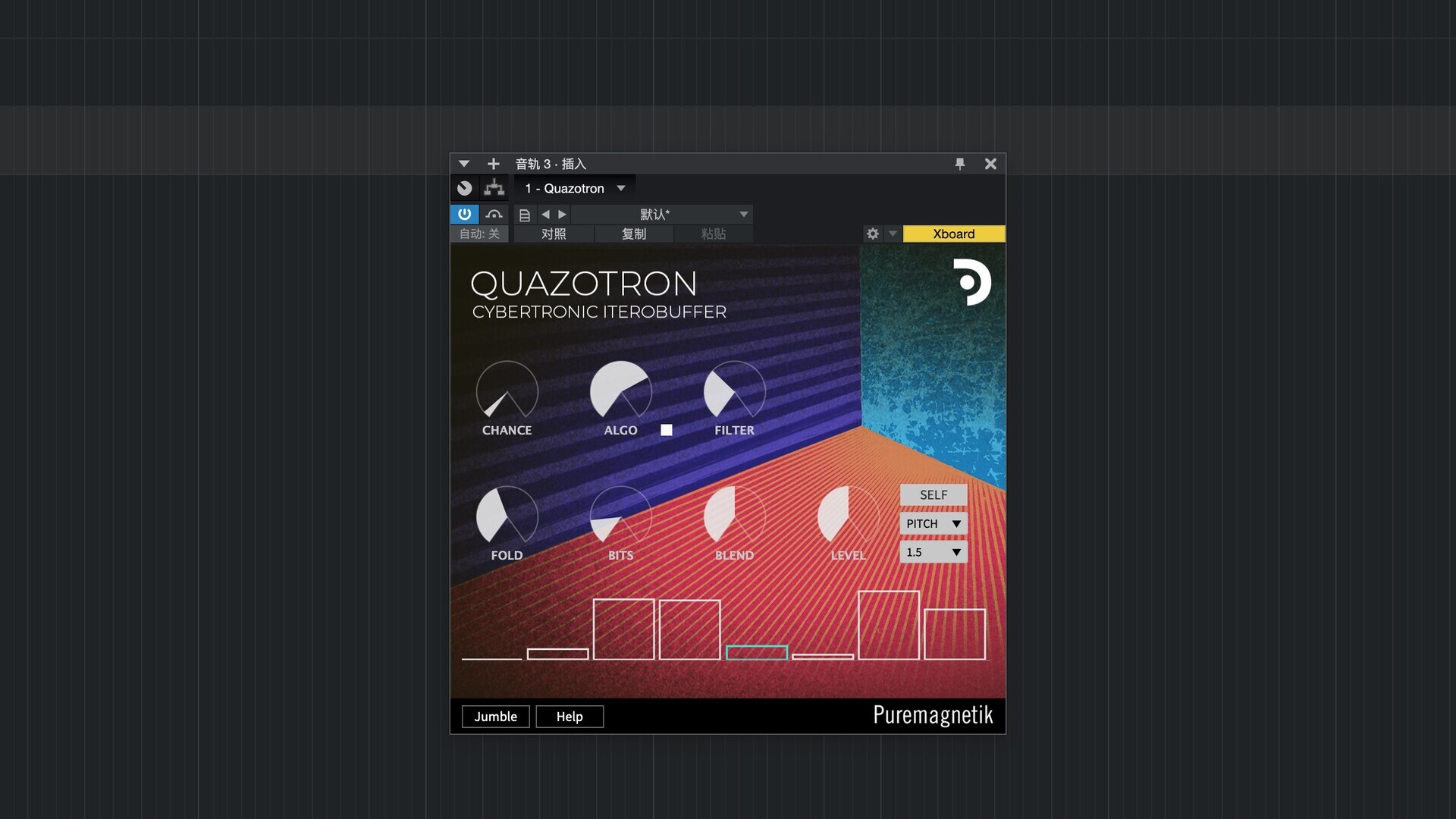Click the QUAZOTRON title text
This screenshot has width=1456, height=819.
(x=584, y=284)
